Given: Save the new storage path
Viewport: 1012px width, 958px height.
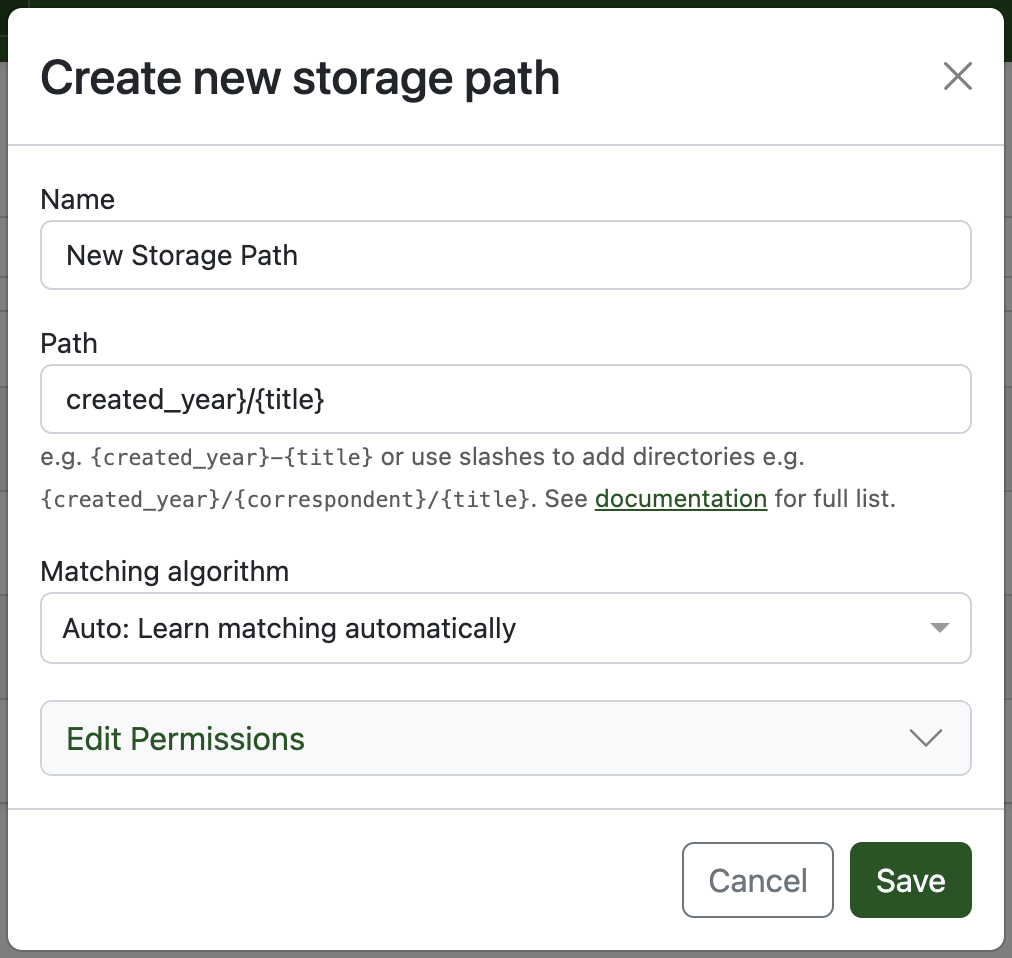Looking at the screenshot, I should 910,880.
